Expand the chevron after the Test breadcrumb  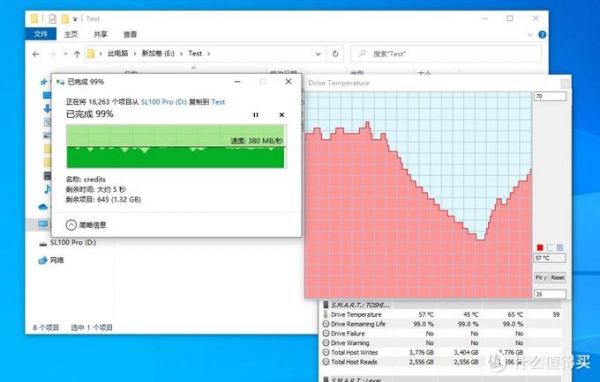(209, 54)
